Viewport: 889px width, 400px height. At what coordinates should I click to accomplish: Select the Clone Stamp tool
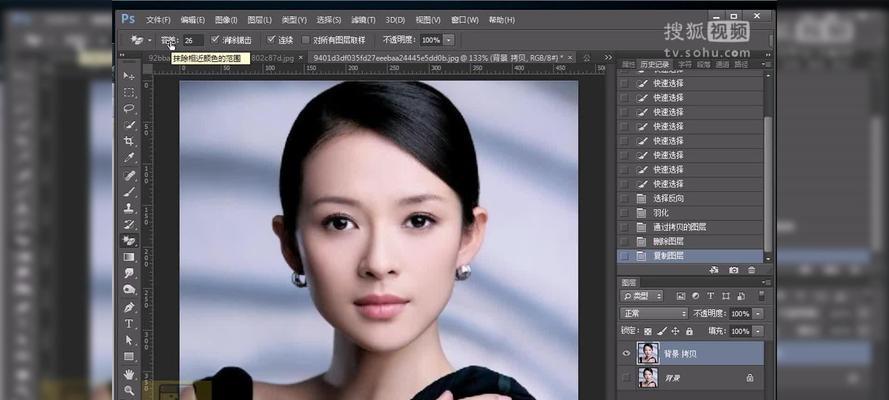(x=129, y=208)
